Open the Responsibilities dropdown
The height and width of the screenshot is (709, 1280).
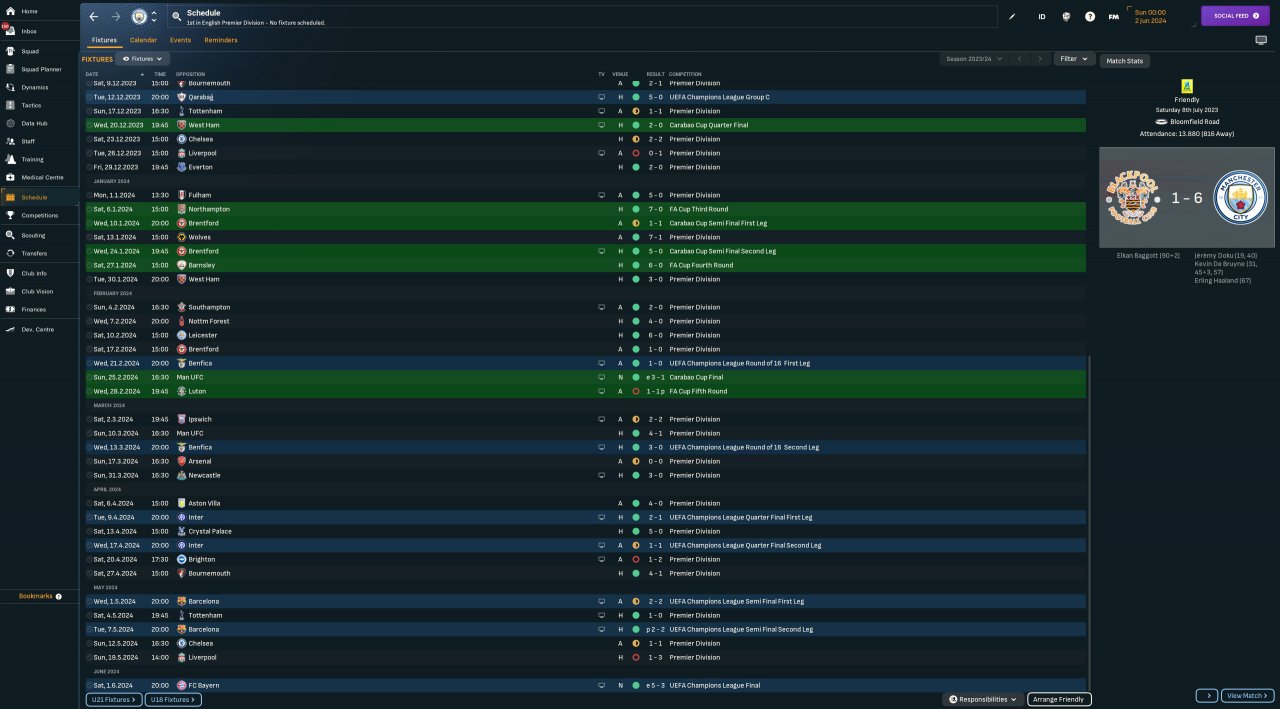tap(983, 699)
